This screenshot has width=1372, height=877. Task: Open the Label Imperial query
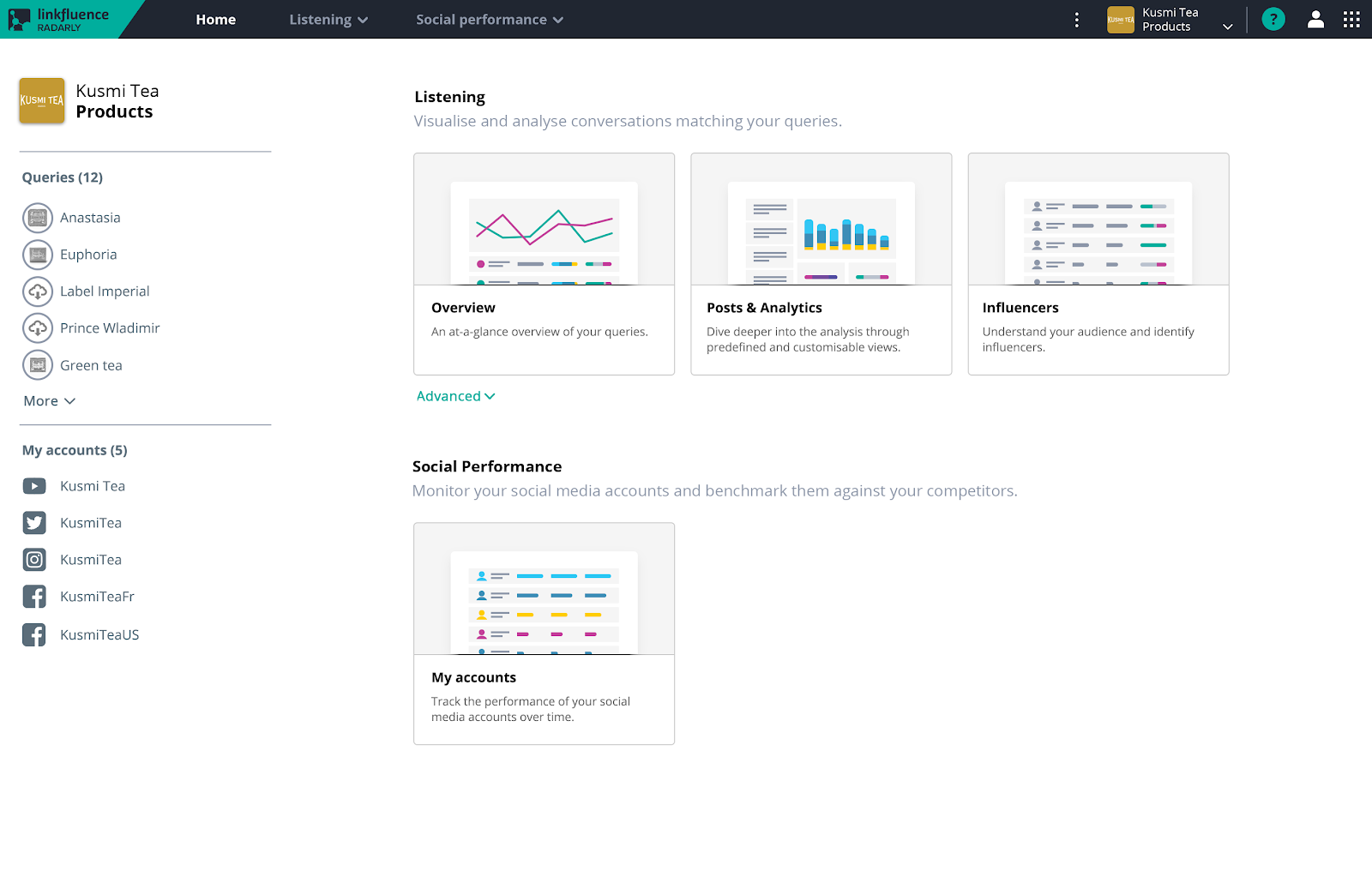105,291
